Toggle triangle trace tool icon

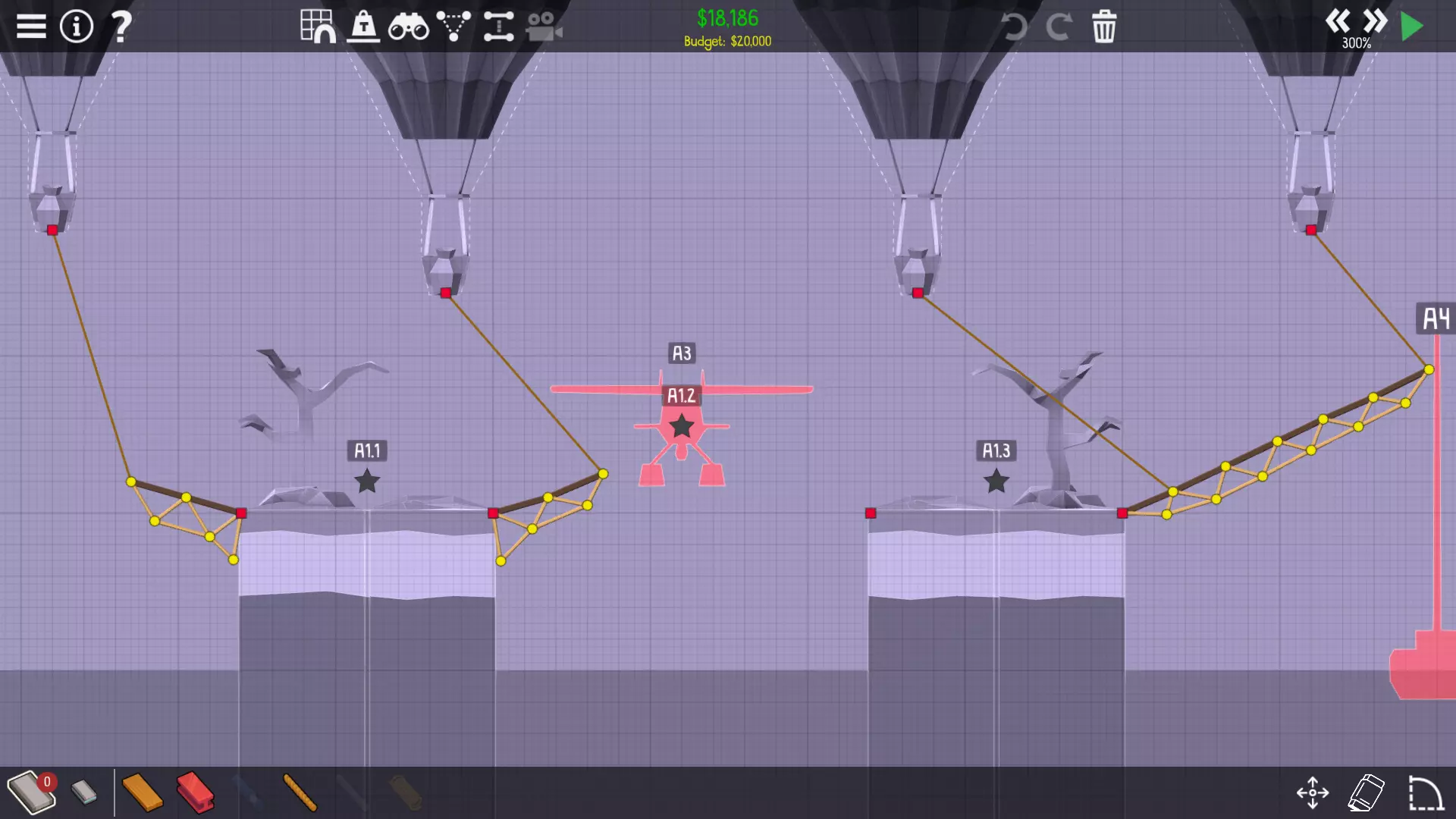tap(453, 27)
